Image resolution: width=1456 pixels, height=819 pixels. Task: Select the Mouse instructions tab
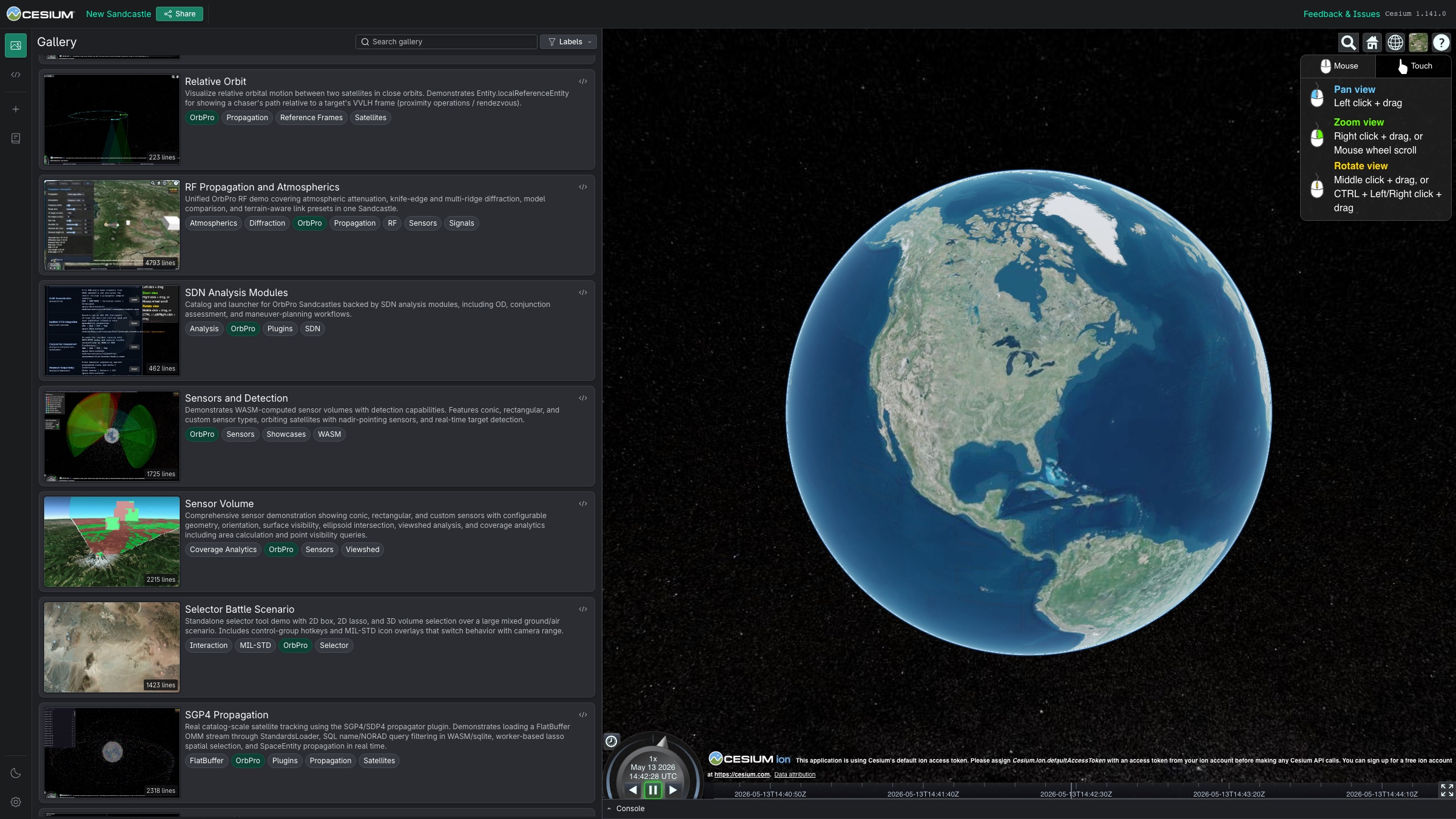tap(1338, 66)
